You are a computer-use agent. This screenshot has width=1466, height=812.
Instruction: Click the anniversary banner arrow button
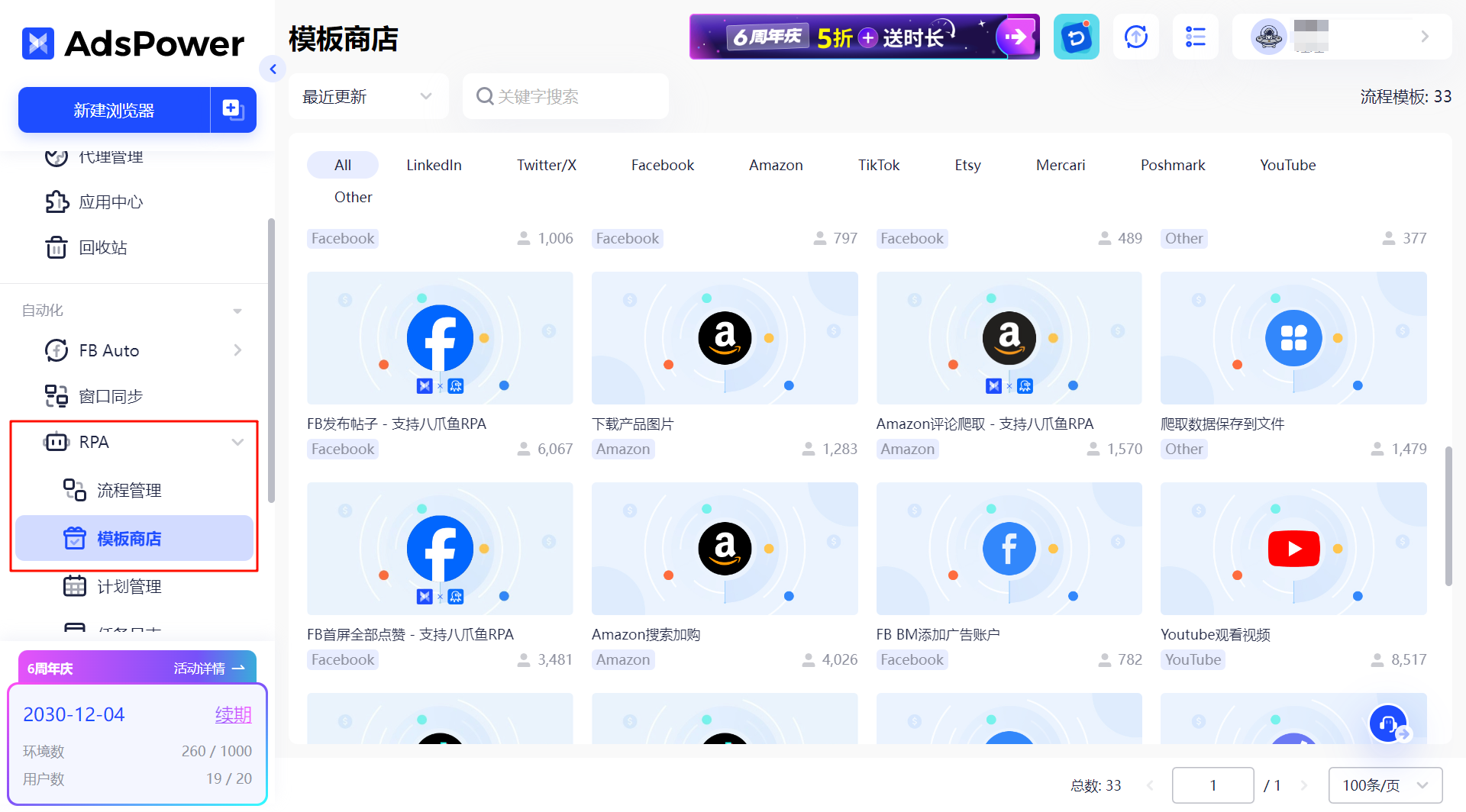click(1016, 36)
